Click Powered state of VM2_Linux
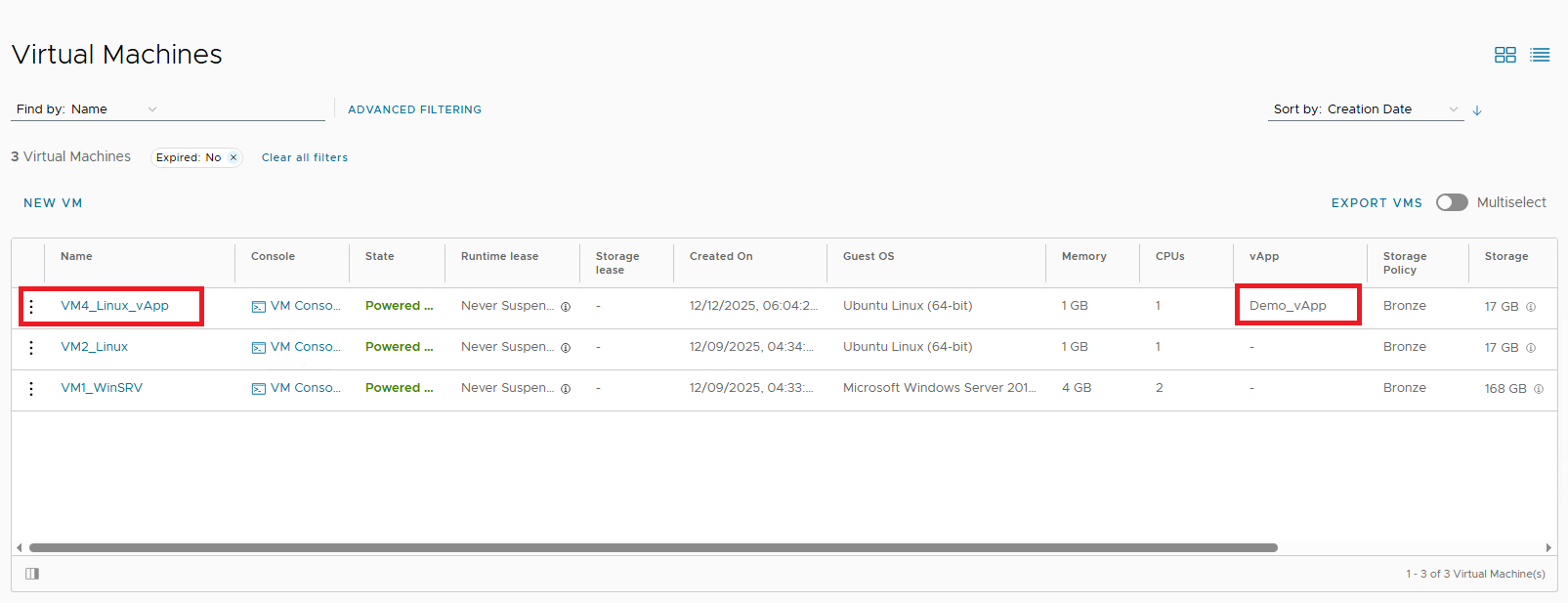Image resolution: width=1568 pixels, height=603 pixels. [x=399, y=347]
